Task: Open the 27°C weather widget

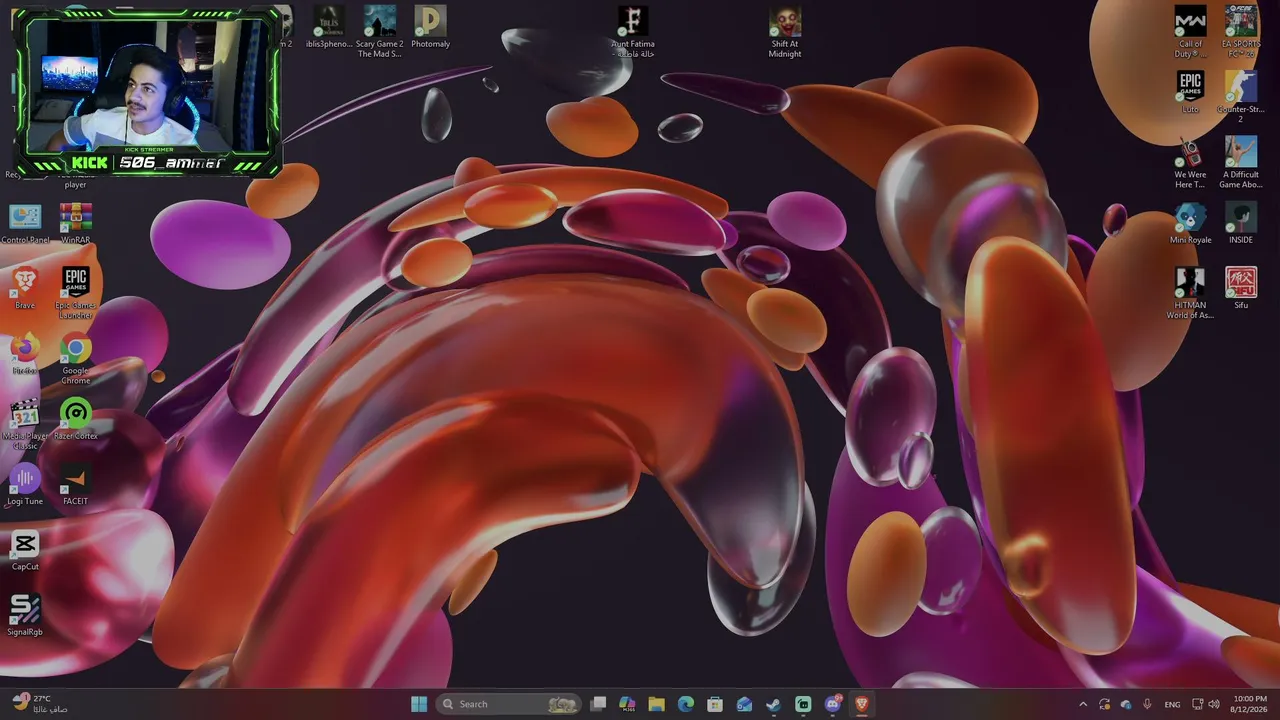Action: [x=40, y=704]
